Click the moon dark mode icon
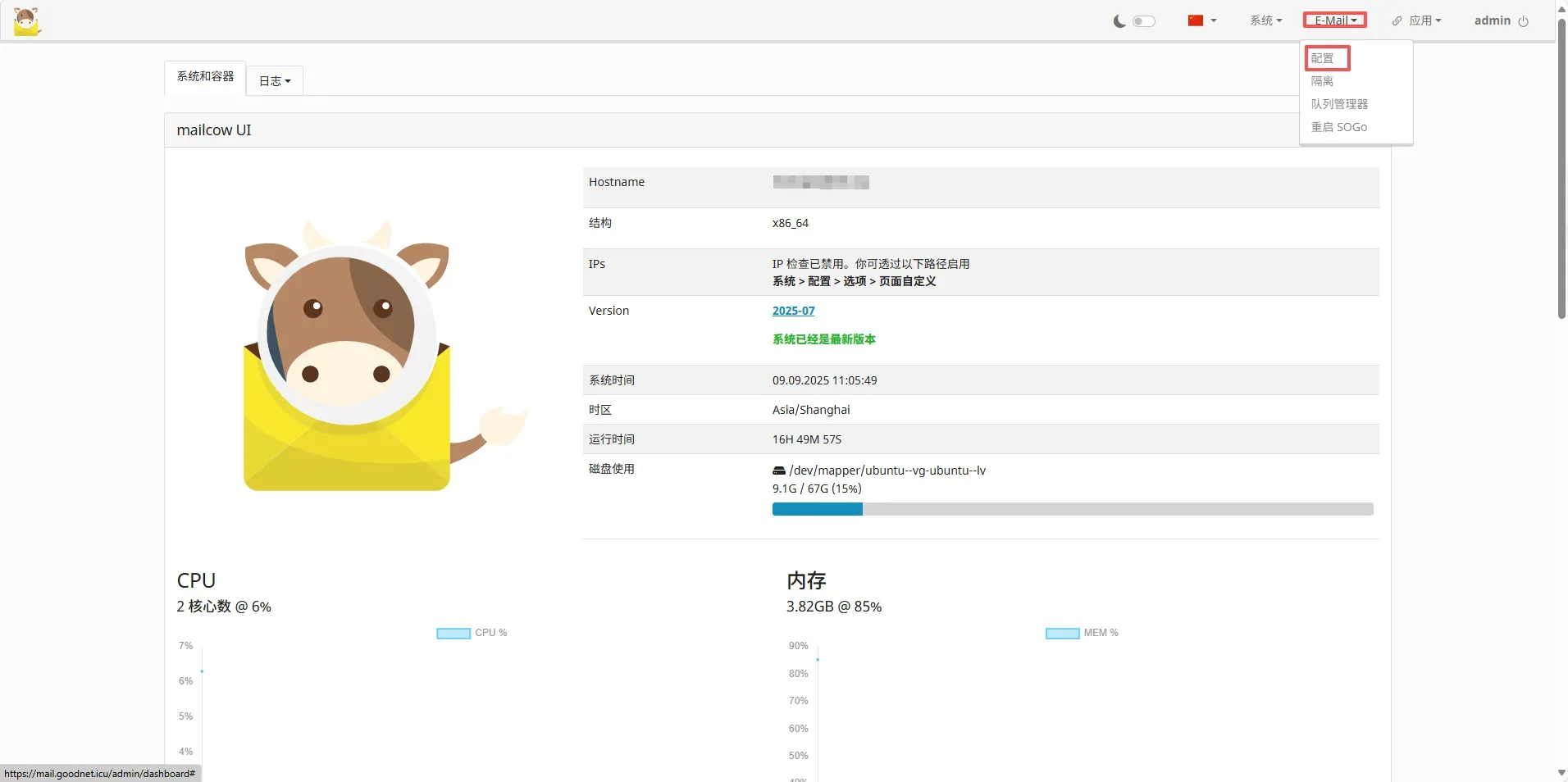 1119,21
